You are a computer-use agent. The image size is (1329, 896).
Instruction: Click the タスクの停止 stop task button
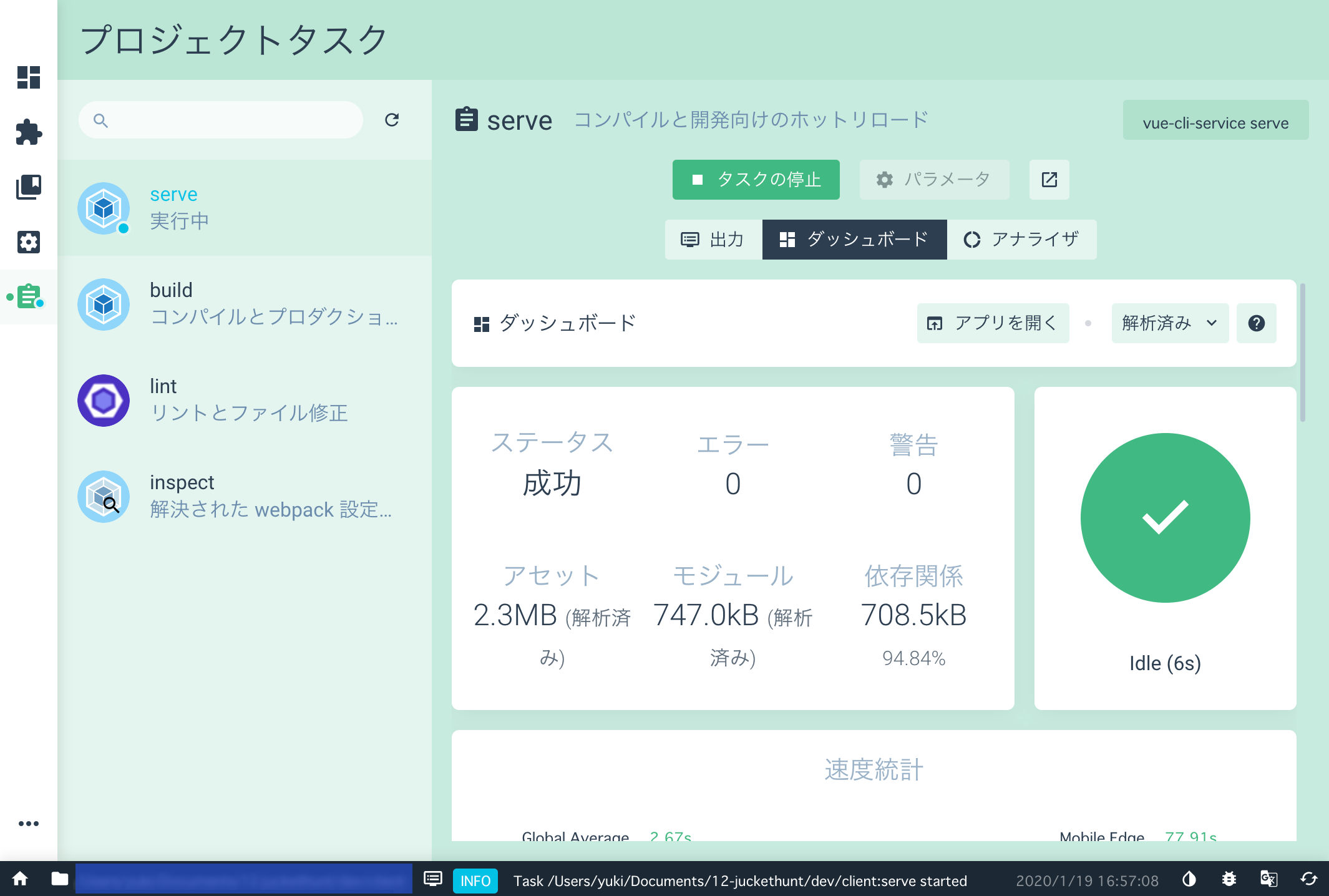pos(756,180)
